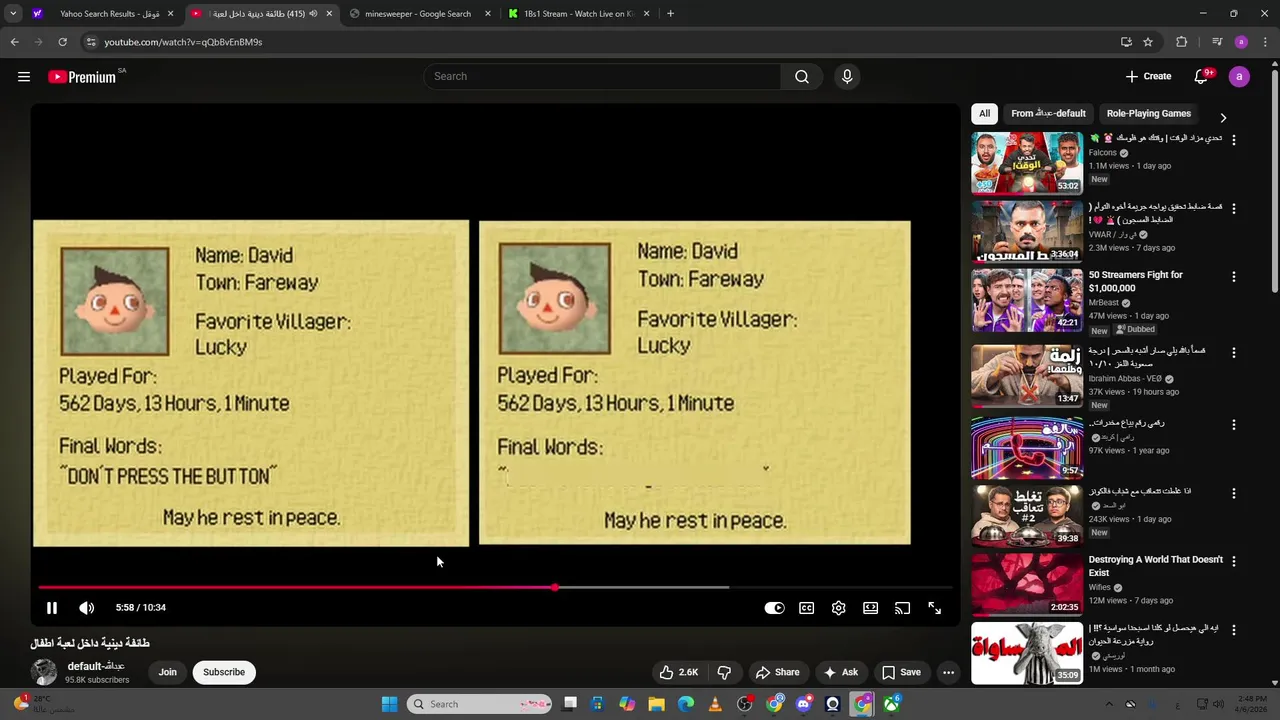Screen dimensions: 1280x720
Task: Open Windows Start menu
Action: click(x=389, y=704)
